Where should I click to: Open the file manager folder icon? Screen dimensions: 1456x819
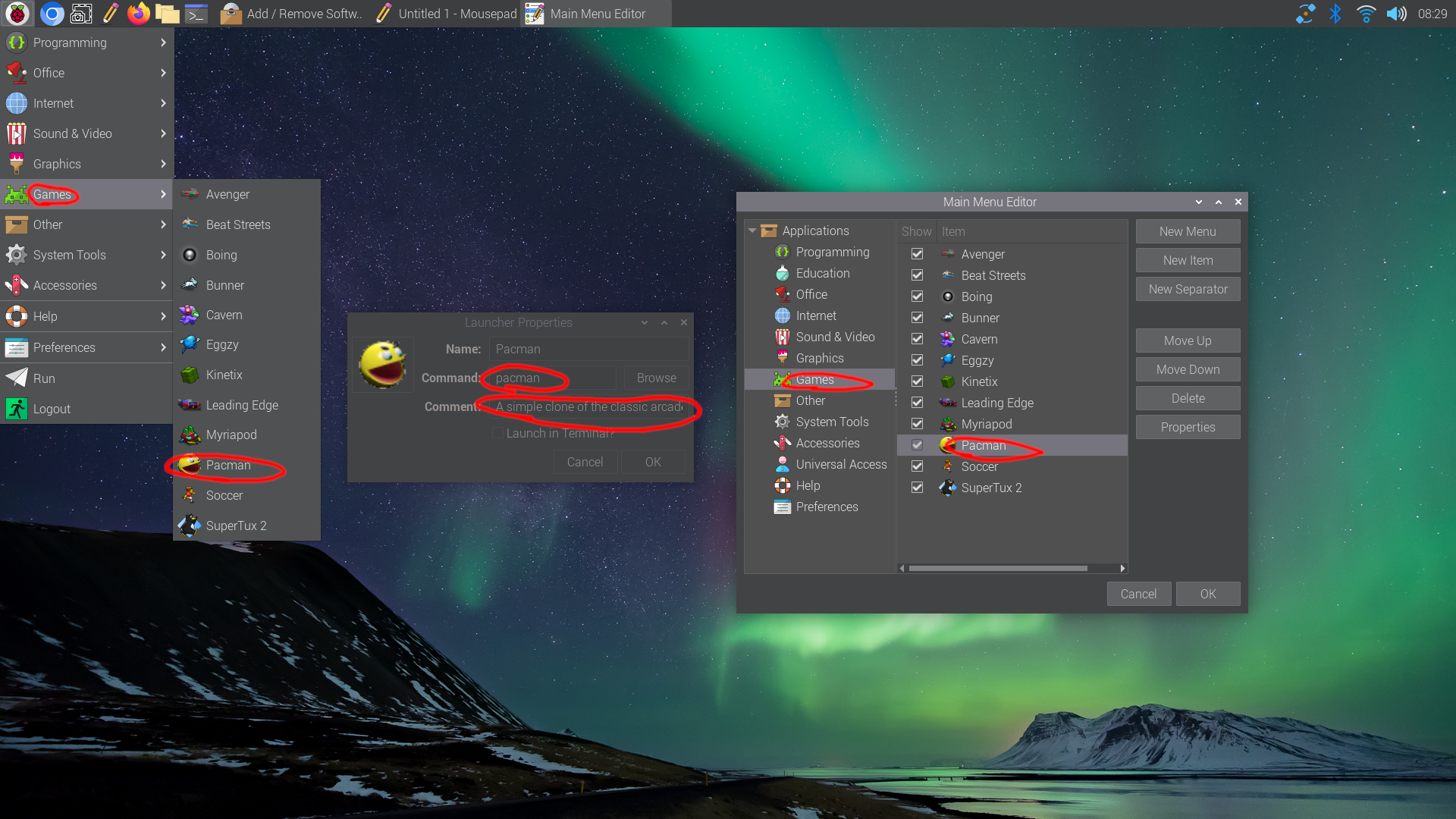pyautogui.click(x=167, y=14)
